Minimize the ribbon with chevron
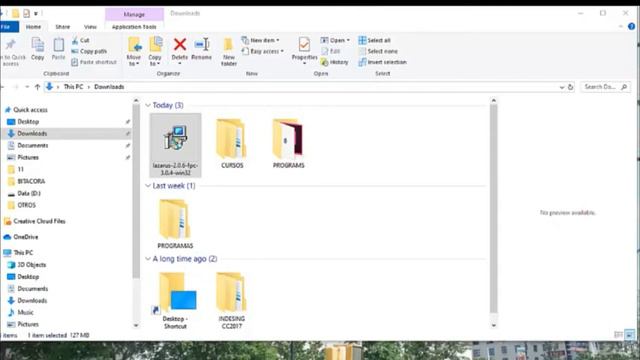This screenshot has width=640, height=360. [x=620, y=27]
